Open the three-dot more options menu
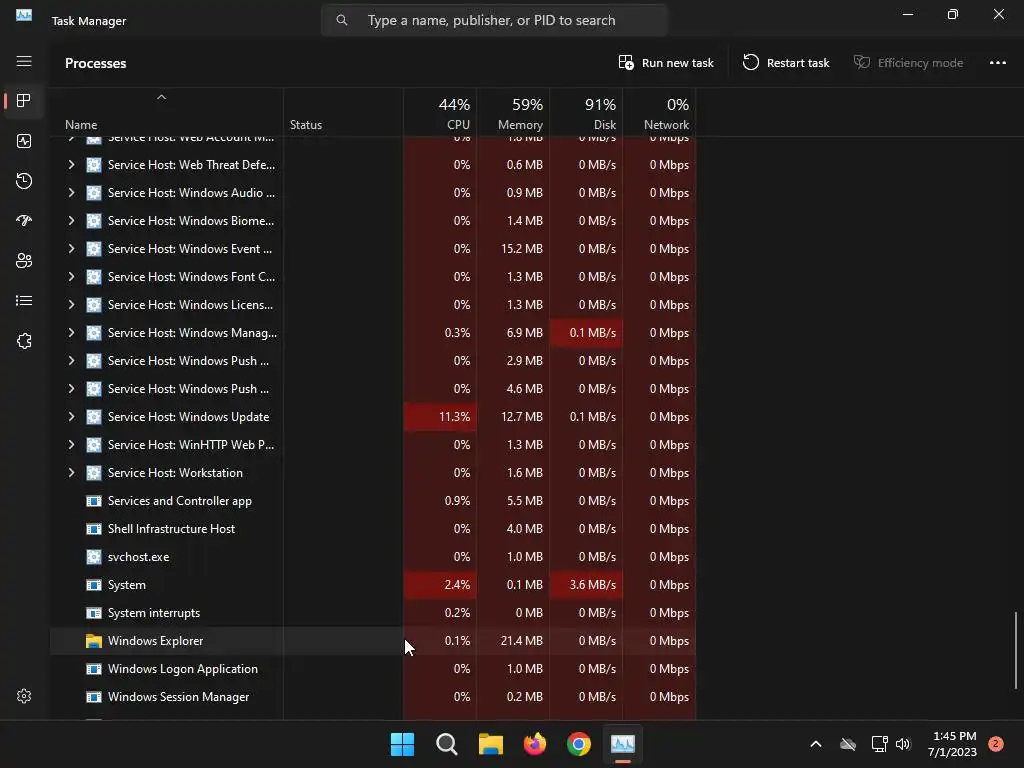 [997, 63]
